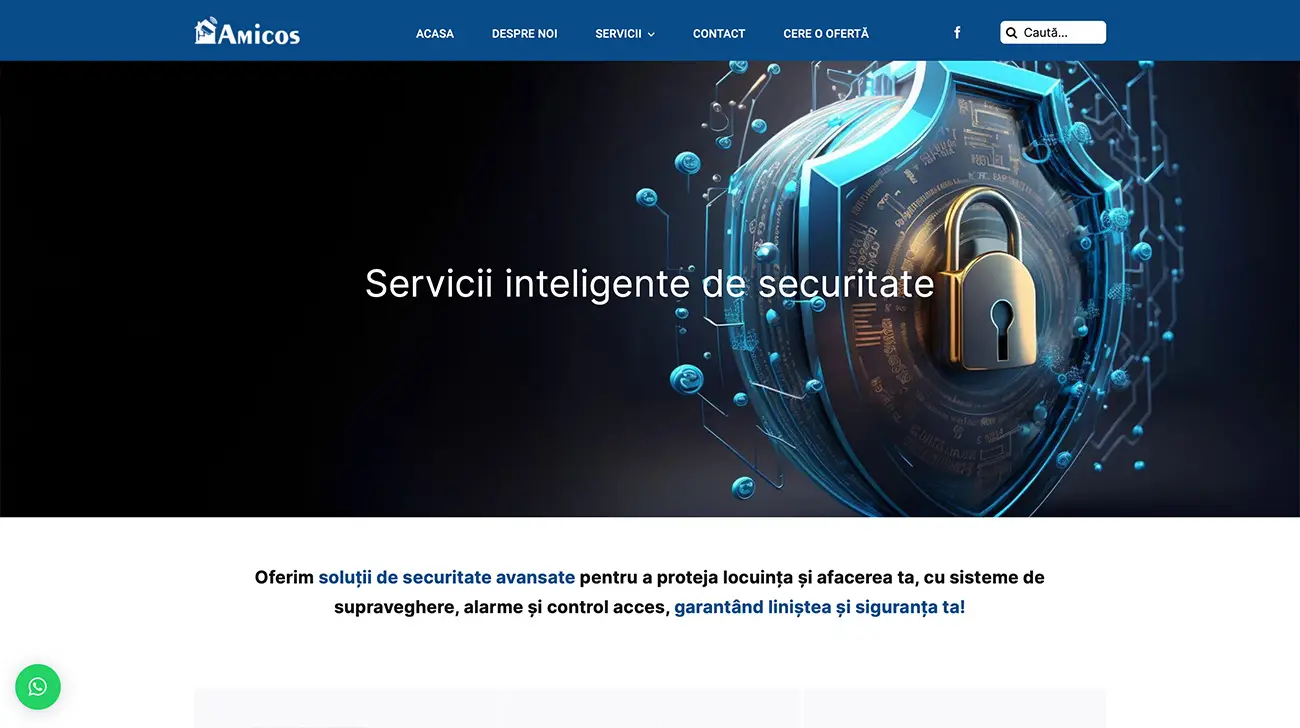
Task: Click 'Servicii inteligente de securitate' heading
Action: [650, 283]
